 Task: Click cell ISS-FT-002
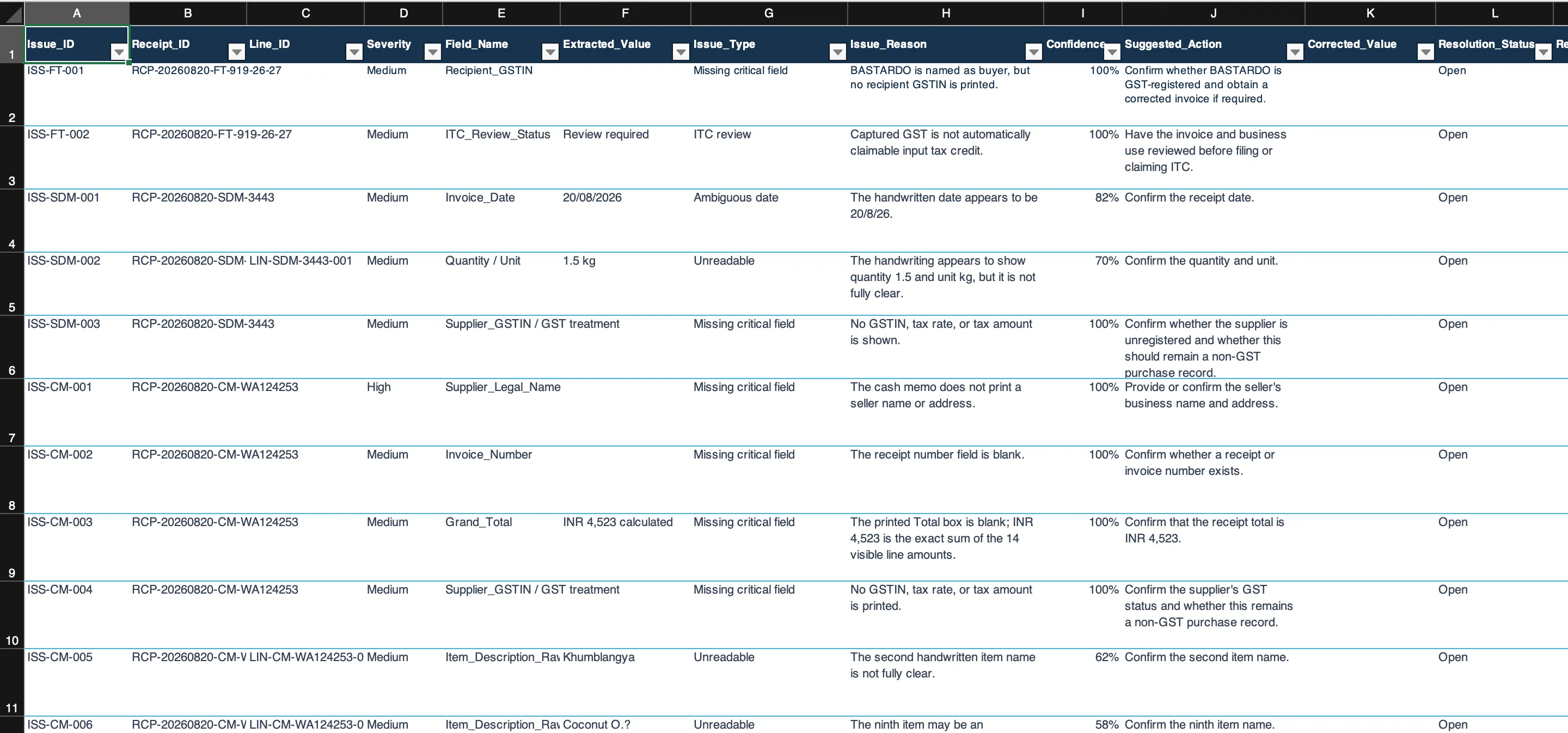[x=77, y=157]
